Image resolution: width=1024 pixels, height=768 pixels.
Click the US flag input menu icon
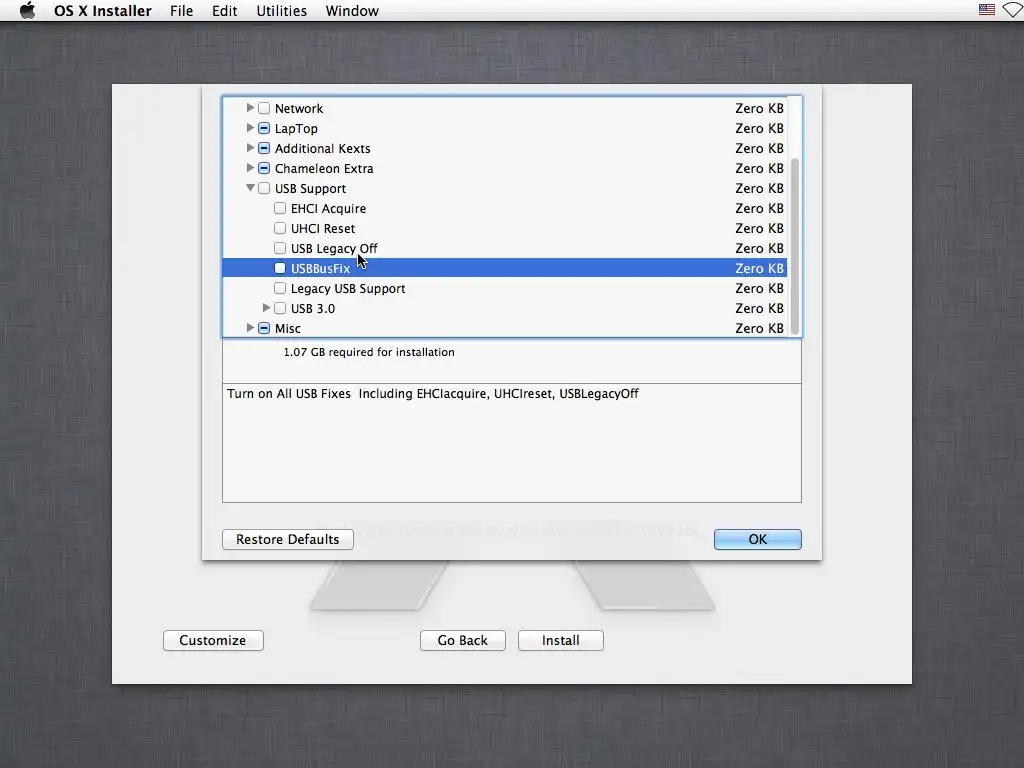[x=986, y=10]
